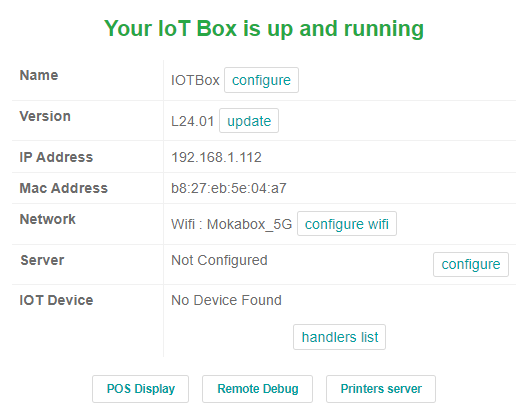The height and width of the screenshot is (414, 527).
Task: Open POS Display
Action: pyautogui.click(x=140, y=389)
